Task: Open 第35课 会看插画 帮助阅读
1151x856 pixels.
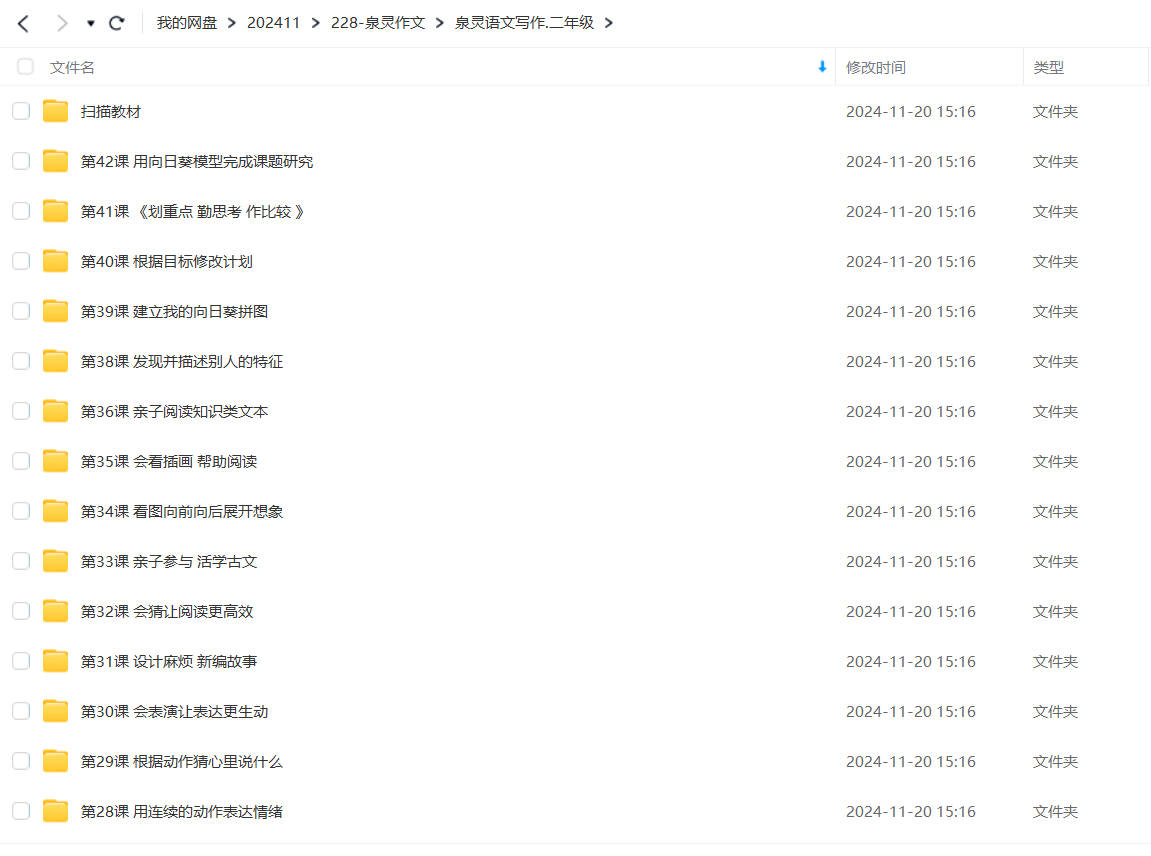Action: click(x=169, y=461)
